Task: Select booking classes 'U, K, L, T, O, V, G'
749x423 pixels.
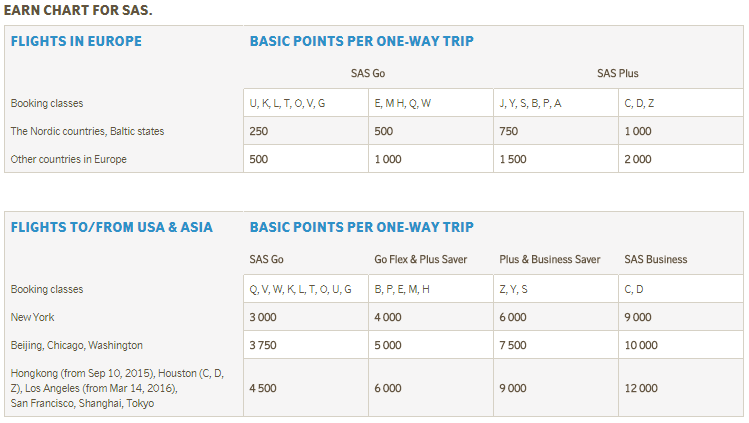Action: tap(287, 103)
